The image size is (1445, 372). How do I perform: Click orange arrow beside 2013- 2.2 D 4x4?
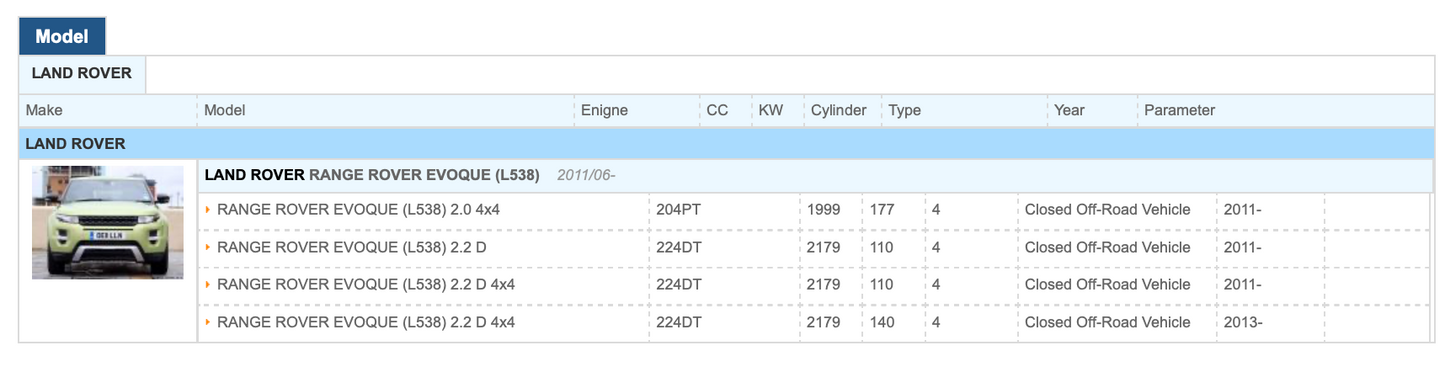(x=208, y=323)
